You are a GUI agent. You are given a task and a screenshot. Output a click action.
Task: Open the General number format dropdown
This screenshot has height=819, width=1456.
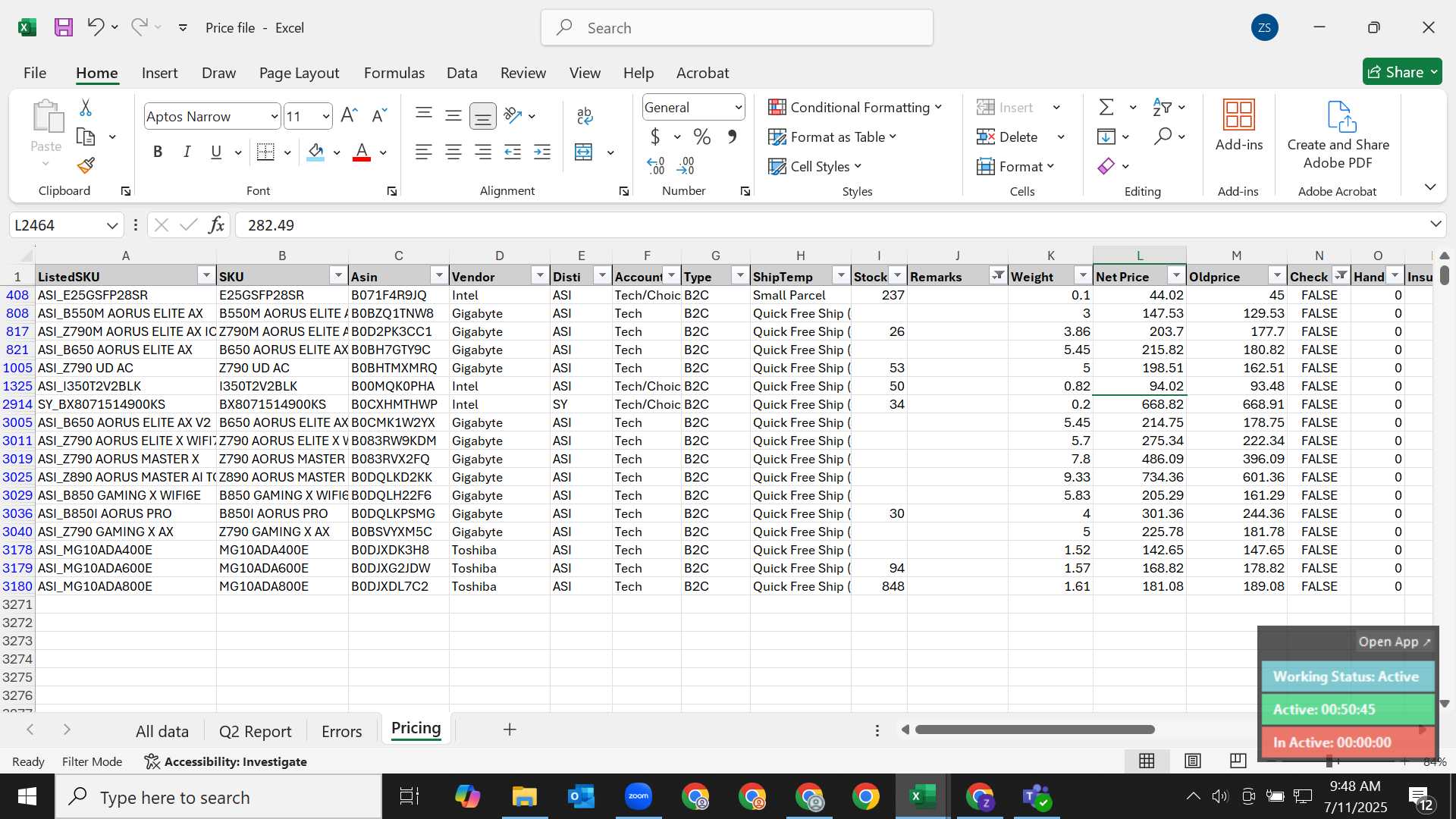[738, 108]
